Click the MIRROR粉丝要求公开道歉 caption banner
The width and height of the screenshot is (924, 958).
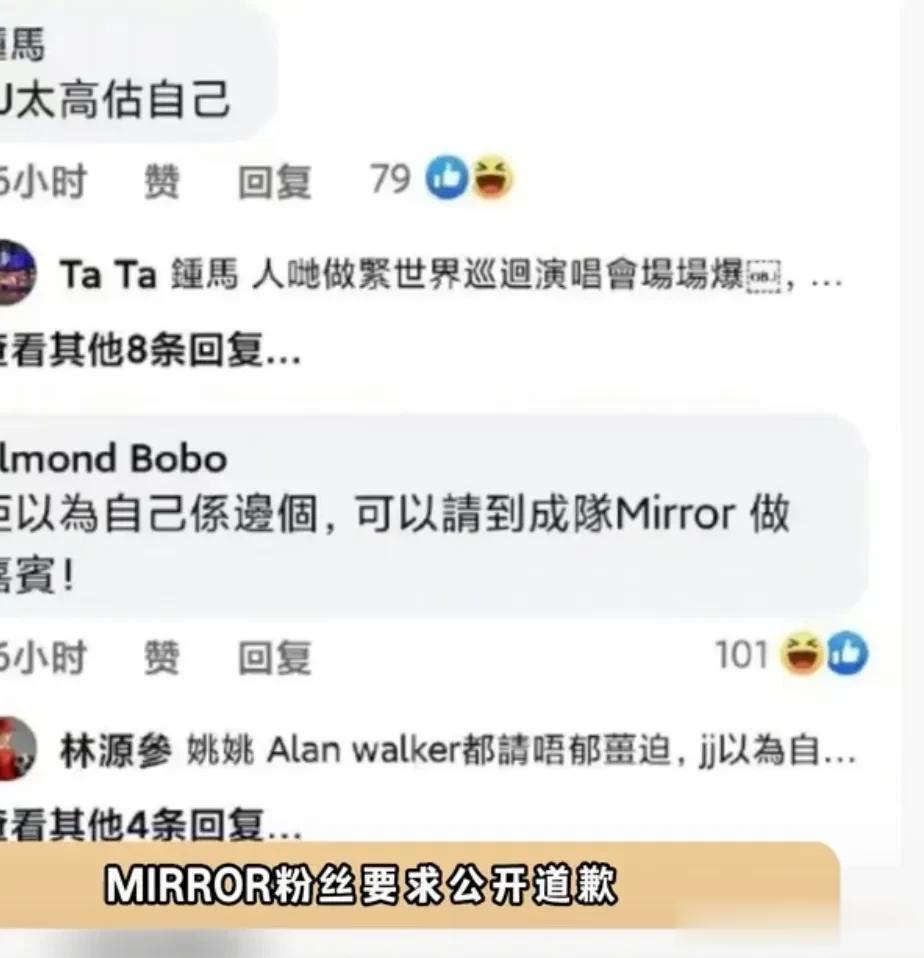420,885
